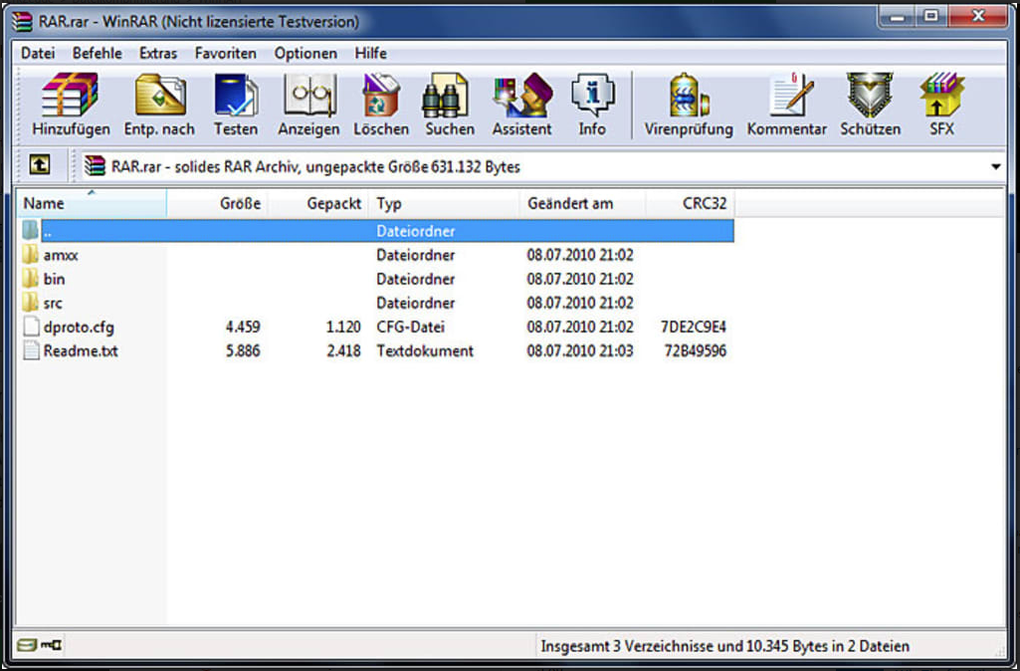Select bin folder name
Viewport: 1020px width, 671px height.
click(x=54, y=279)
